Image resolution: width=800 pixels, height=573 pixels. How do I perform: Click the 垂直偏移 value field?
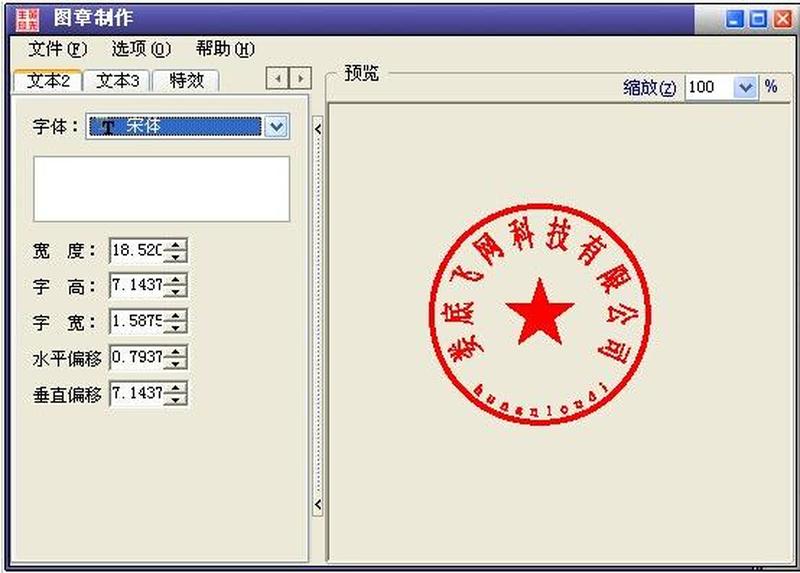(x=136, y=393)
